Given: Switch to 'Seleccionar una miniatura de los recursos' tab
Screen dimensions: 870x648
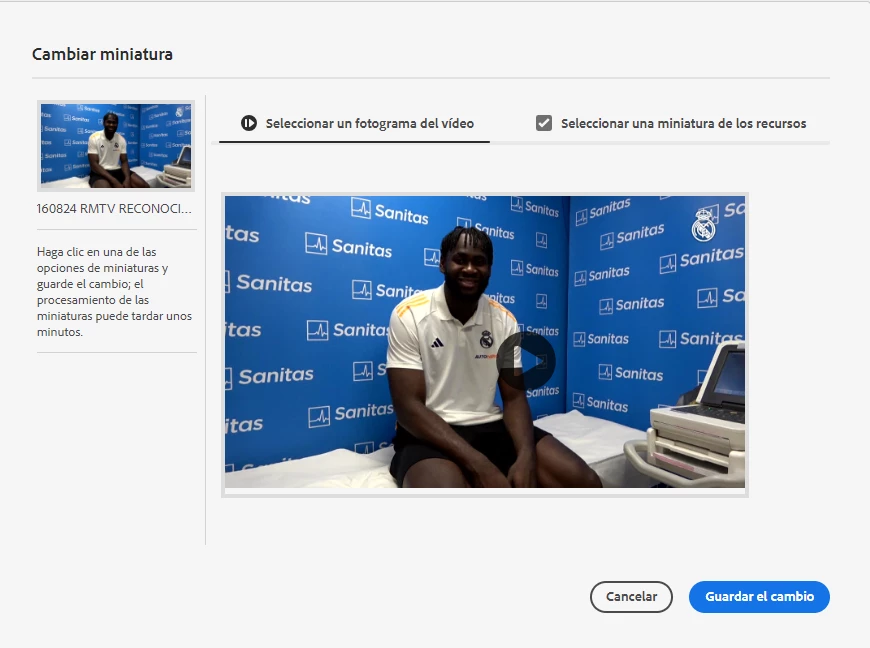Looking at the screenshot, I should tap(671, 123).
